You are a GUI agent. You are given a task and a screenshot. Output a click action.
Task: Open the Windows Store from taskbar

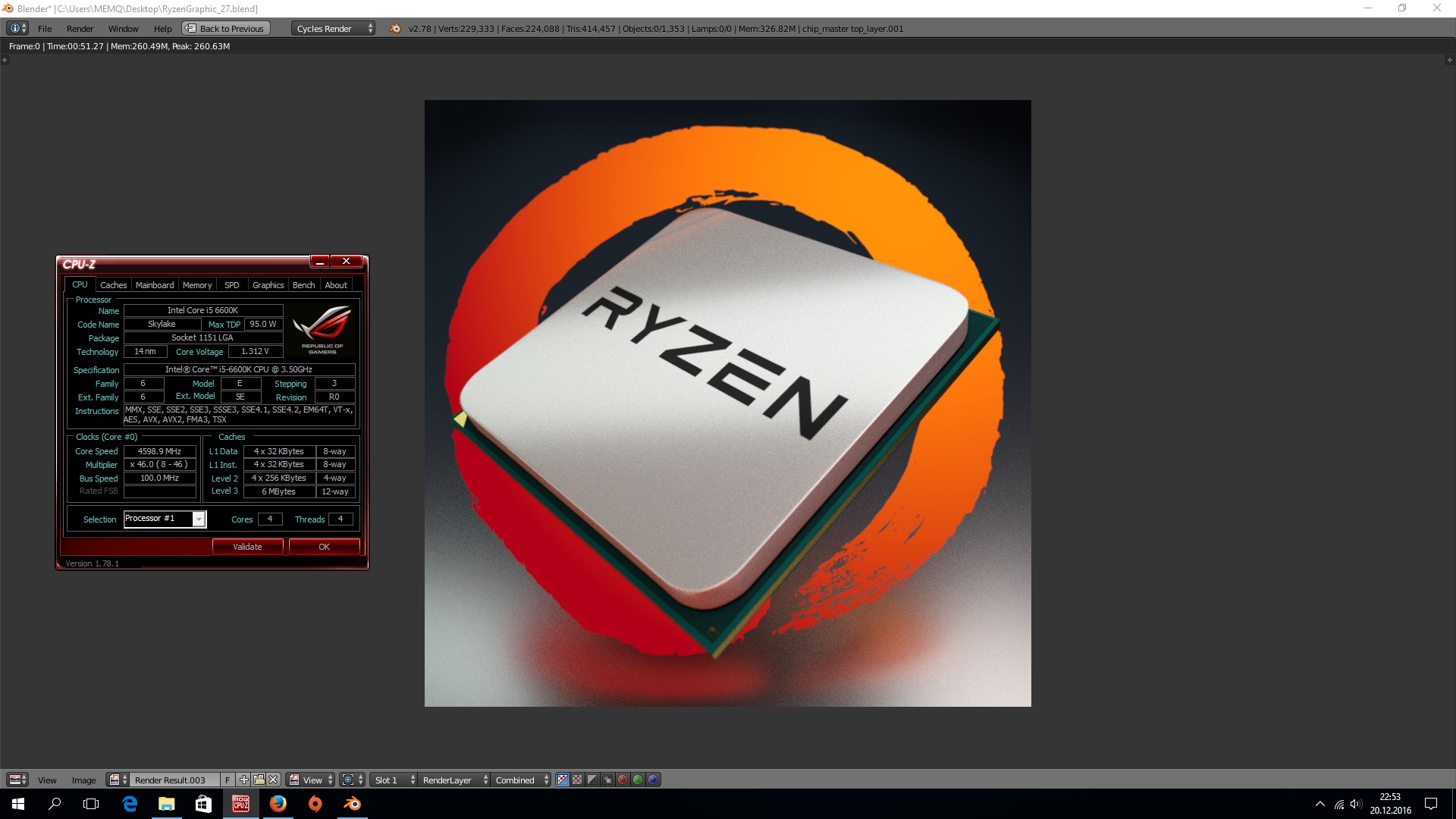(203, 804)
